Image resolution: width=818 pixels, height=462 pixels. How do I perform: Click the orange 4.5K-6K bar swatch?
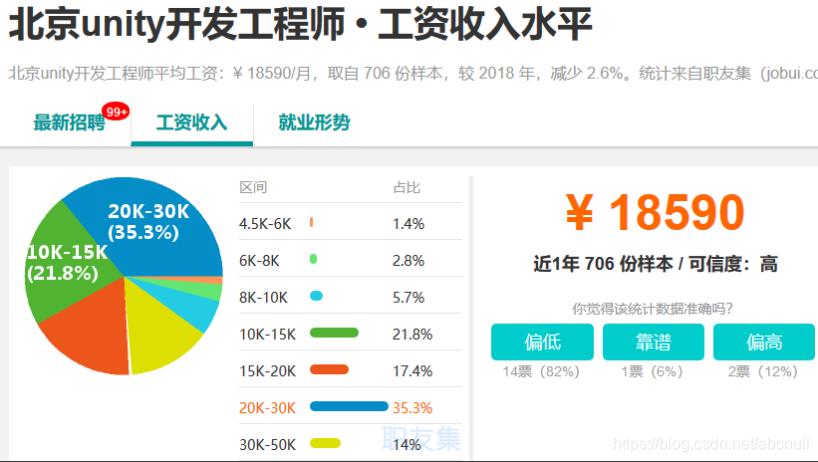311,222
